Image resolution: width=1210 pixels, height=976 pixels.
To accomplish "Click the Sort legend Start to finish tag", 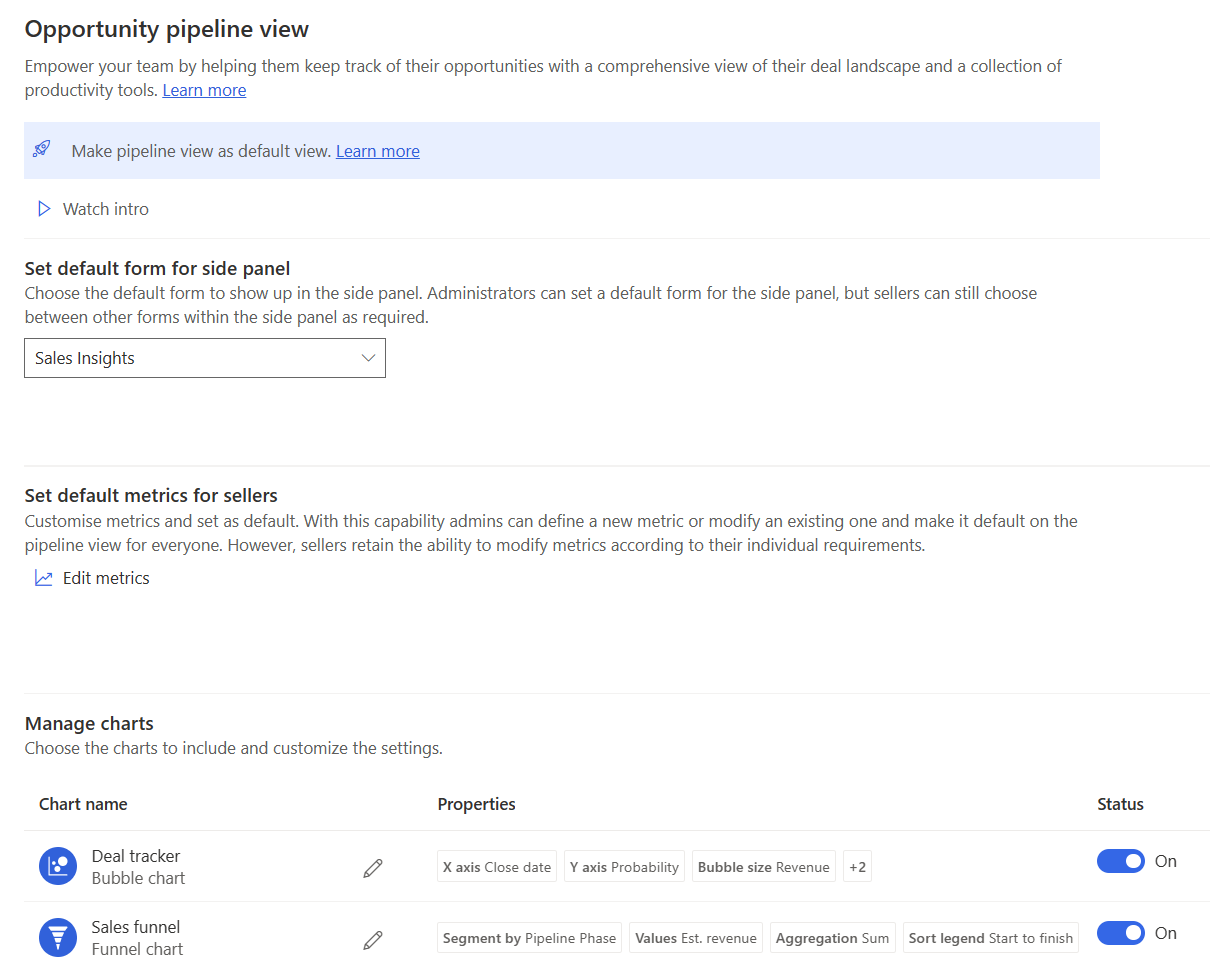I will (990, 938).
